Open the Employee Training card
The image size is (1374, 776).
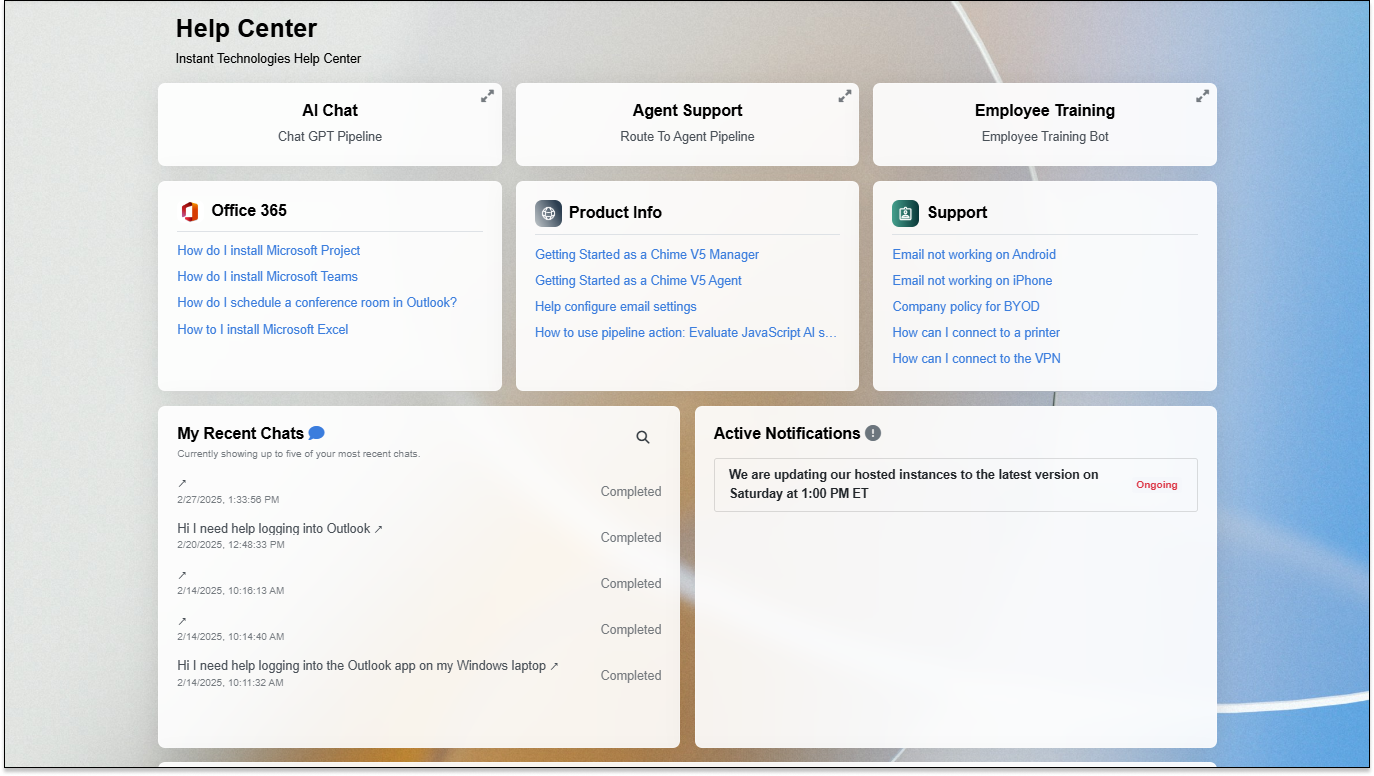click(x=1045, y=124)
